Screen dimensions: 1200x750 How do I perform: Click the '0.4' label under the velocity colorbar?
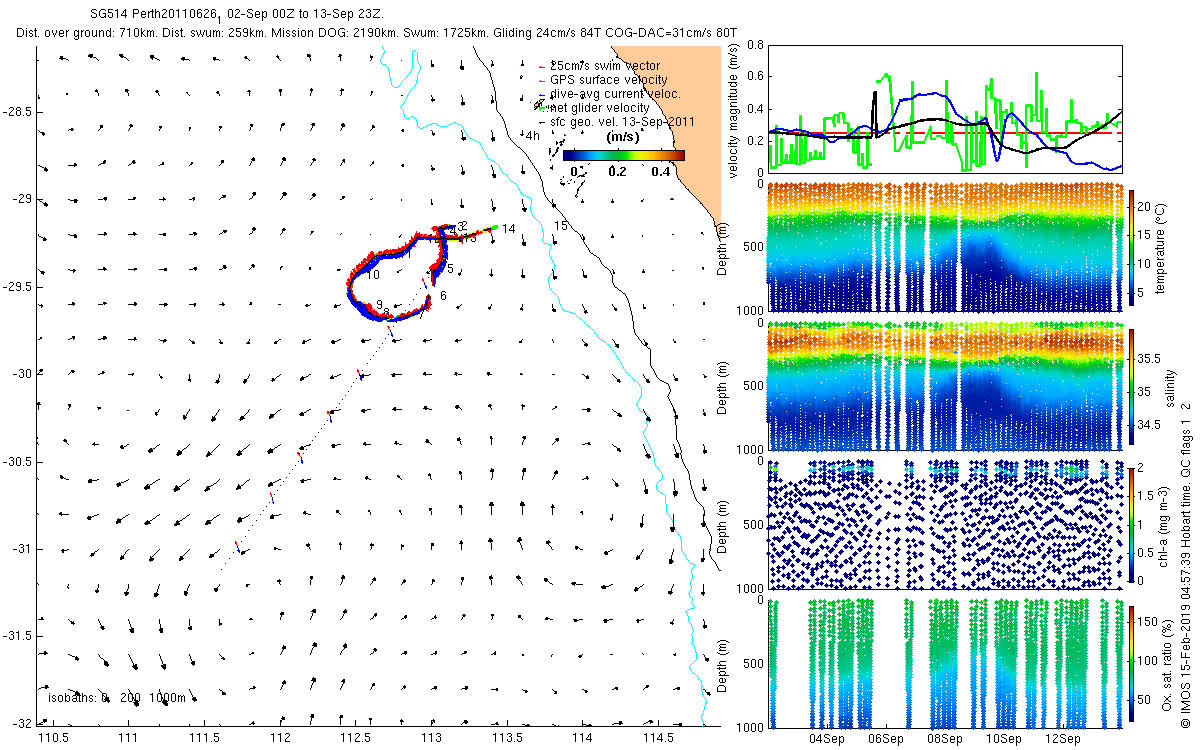(x=661, y=171)
